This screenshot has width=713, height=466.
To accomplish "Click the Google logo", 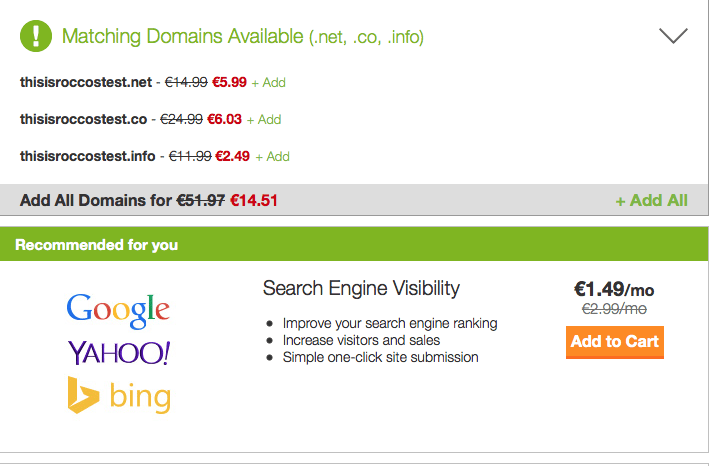I will [118, 310].
